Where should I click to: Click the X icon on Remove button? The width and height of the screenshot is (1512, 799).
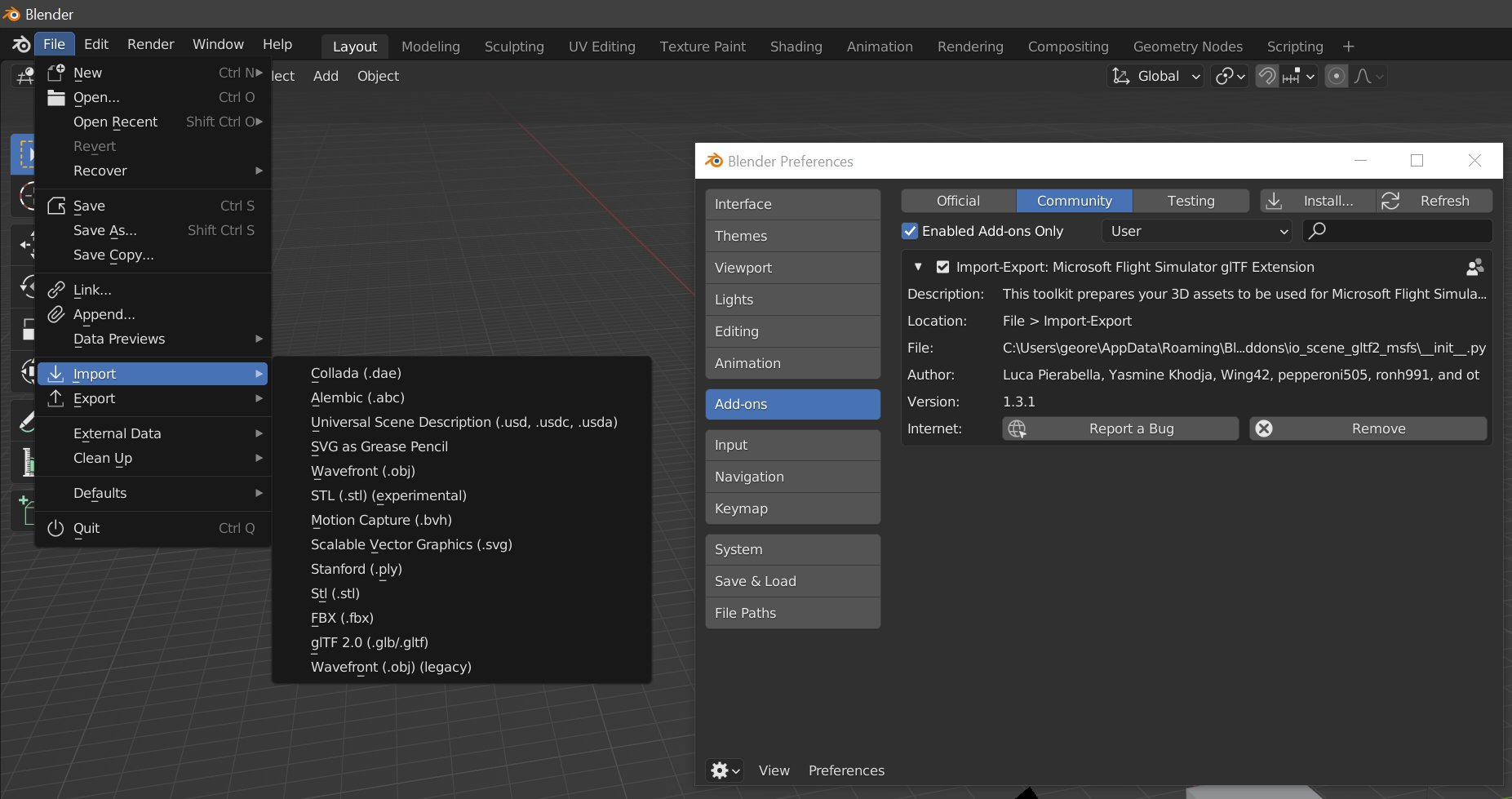point(1264,428)
